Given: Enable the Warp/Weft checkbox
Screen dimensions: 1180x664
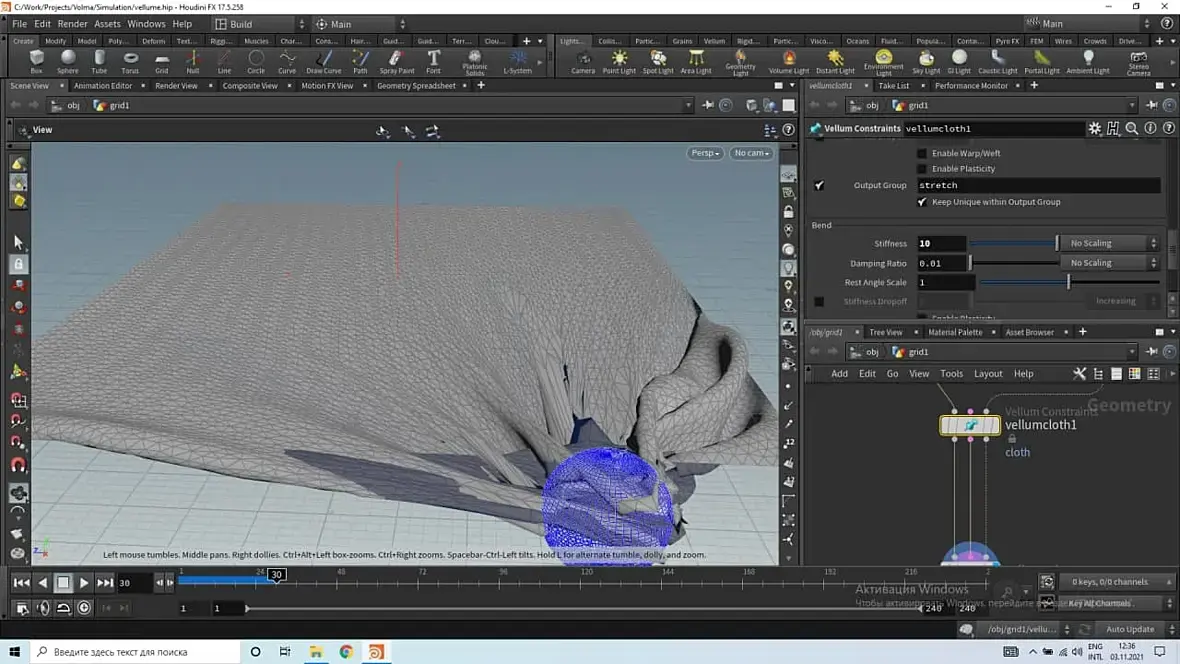Looking at the screenshot, I should (922, 153).
